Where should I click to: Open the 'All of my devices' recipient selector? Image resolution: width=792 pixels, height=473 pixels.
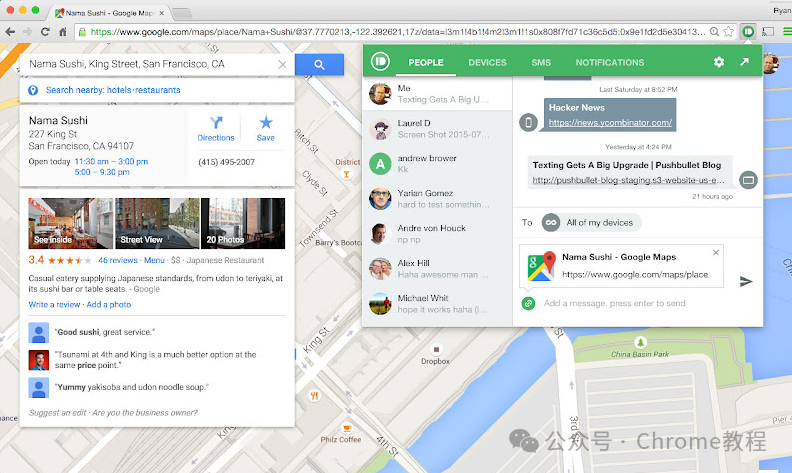591,223
